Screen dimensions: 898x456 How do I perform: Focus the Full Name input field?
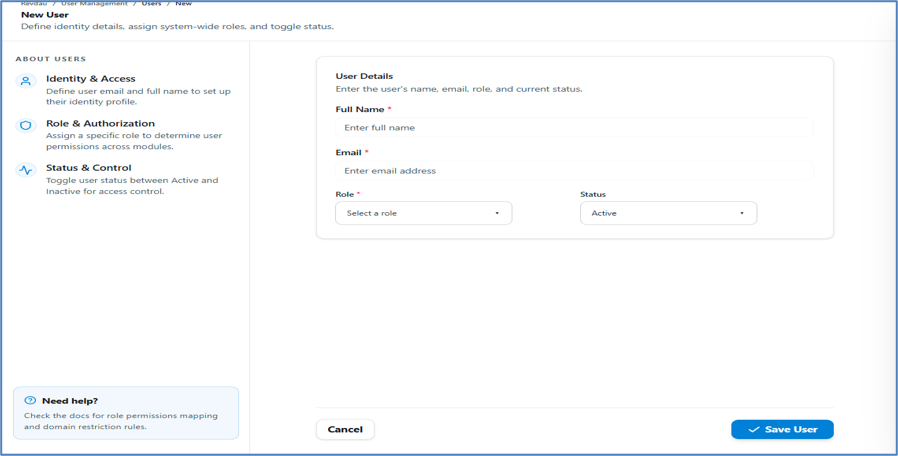click(574, 127)
